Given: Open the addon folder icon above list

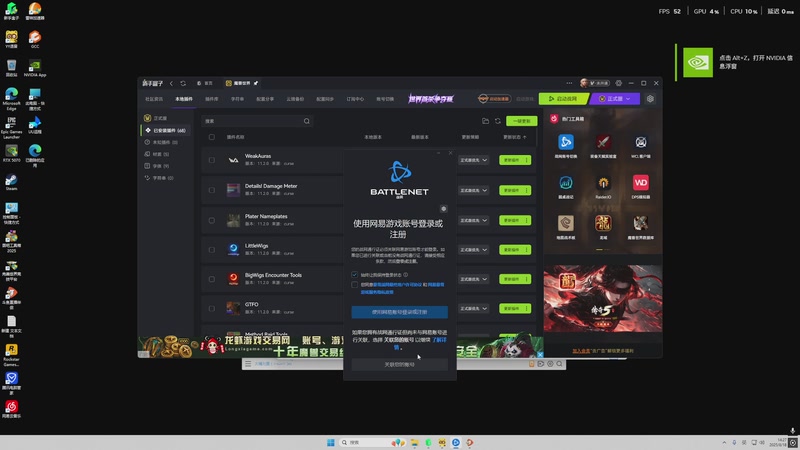Looking at the screenshot, I should pos(485,121).
